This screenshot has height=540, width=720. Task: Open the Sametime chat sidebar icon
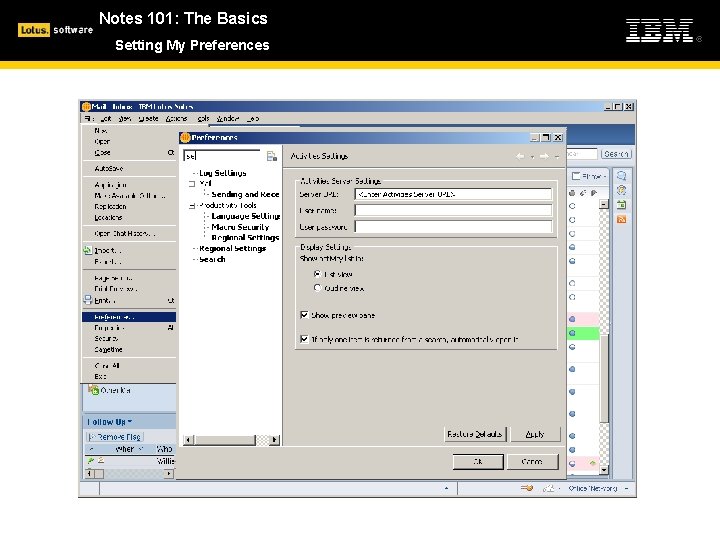[621, 176]
